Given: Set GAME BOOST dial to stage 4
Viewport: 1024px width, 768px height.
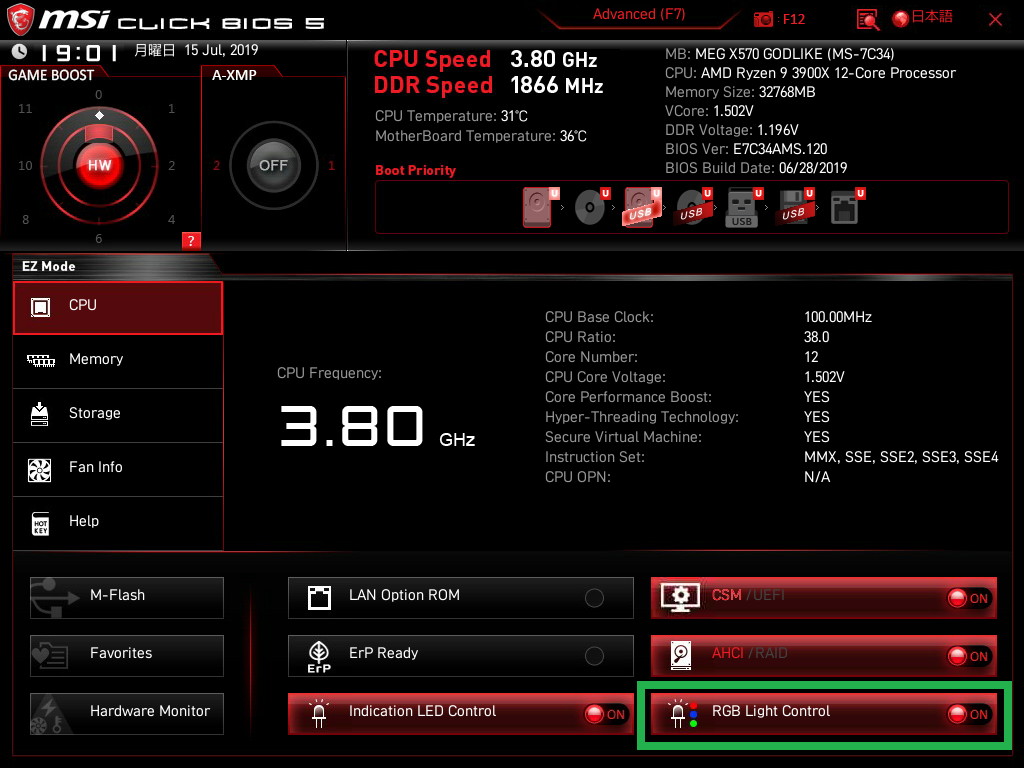Looking at the screenshot, I should pos(171,219).
